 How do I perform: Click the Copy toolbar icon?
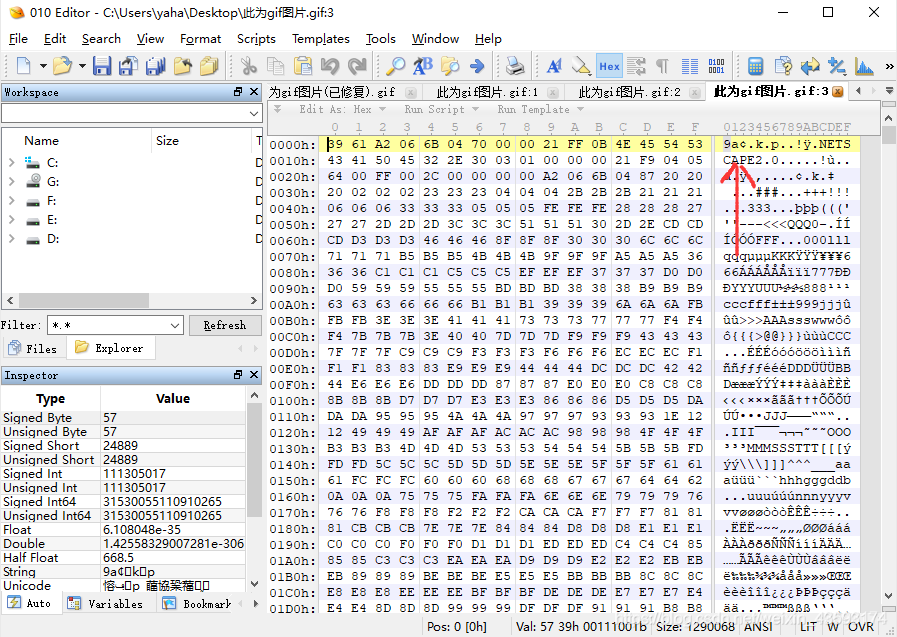click(x=276, y=66)
